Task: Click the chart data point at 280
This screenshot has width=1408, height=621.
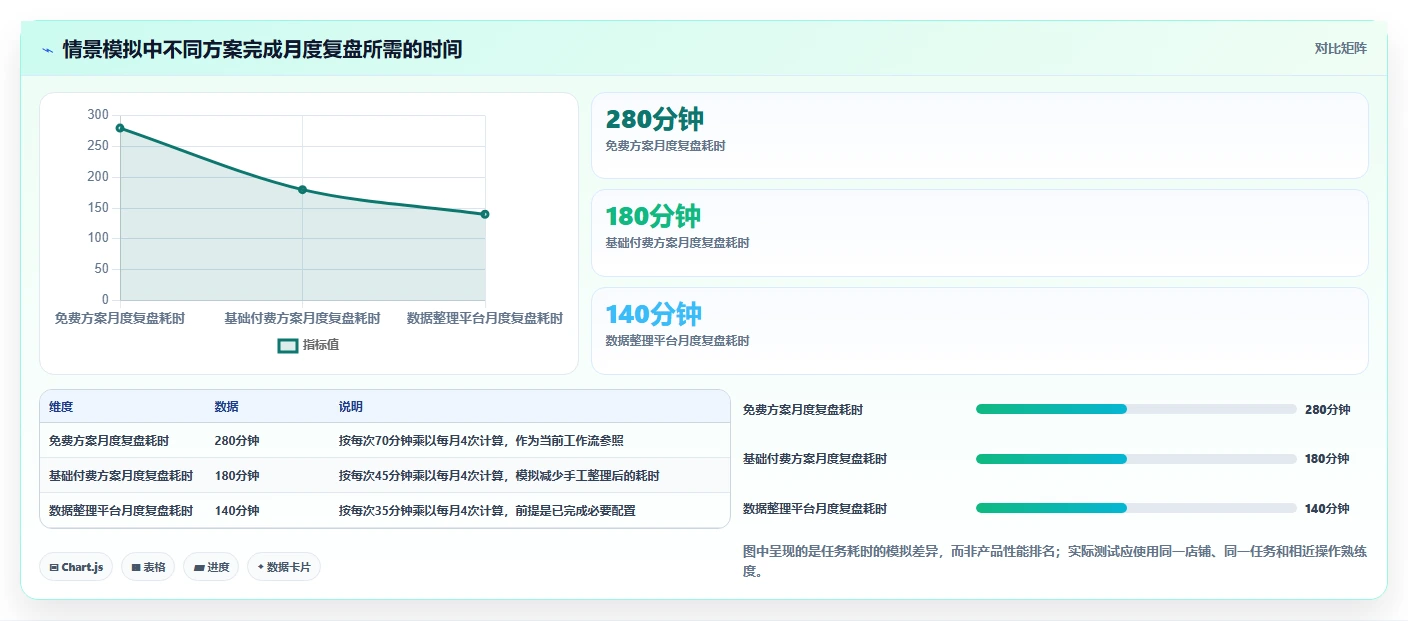Action: click(x=120, y=128)
